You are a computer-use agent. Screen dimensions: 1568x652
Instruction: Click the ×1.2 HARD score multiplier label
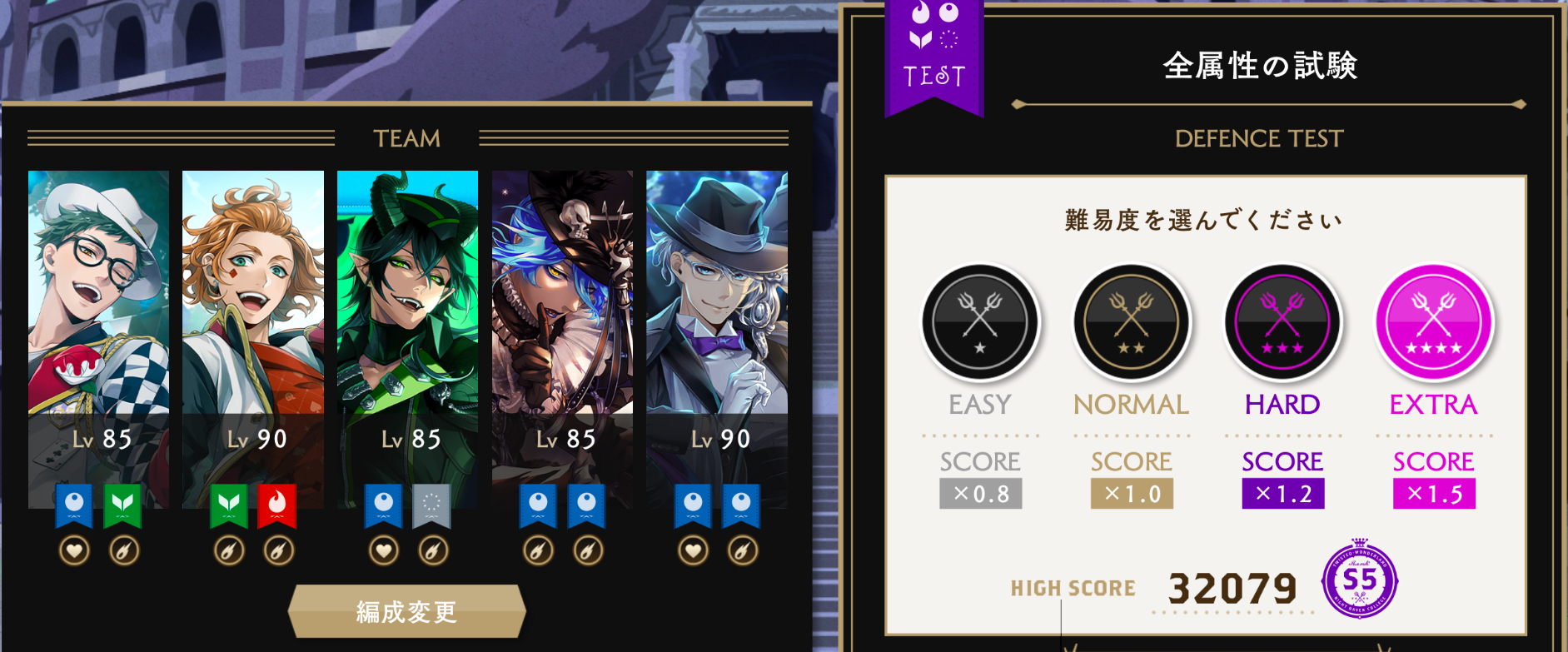click(x=1282, y=494)
